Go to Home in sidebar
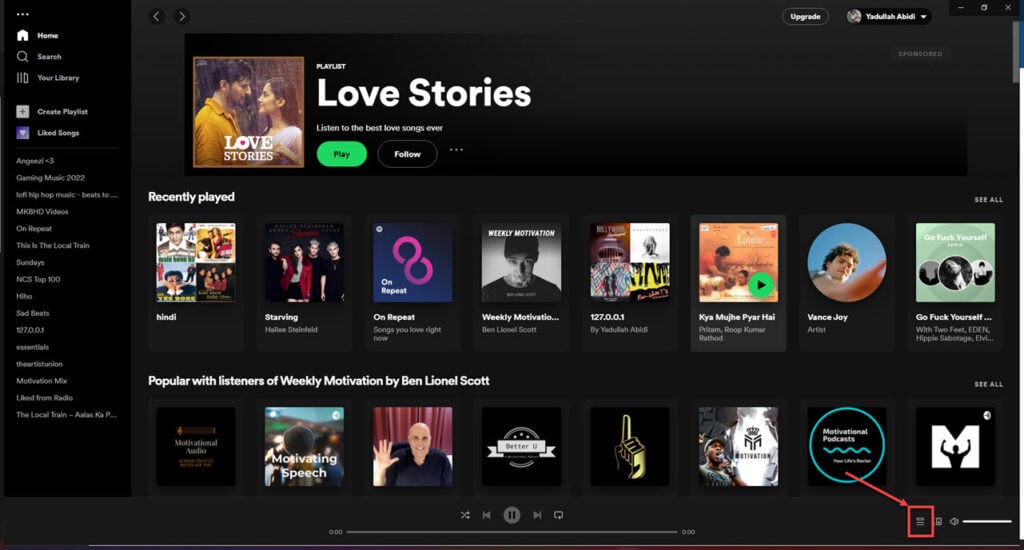 point(38,35)
